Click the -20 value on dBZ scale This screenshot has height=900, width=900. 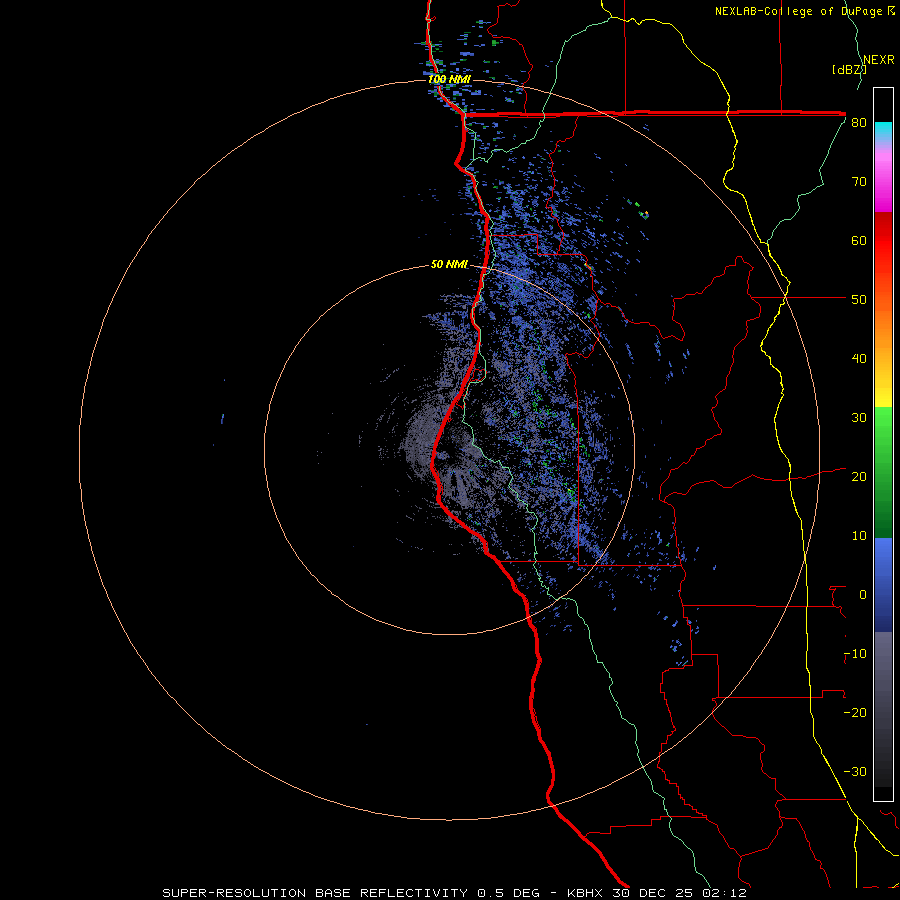(x=855, y=712)
